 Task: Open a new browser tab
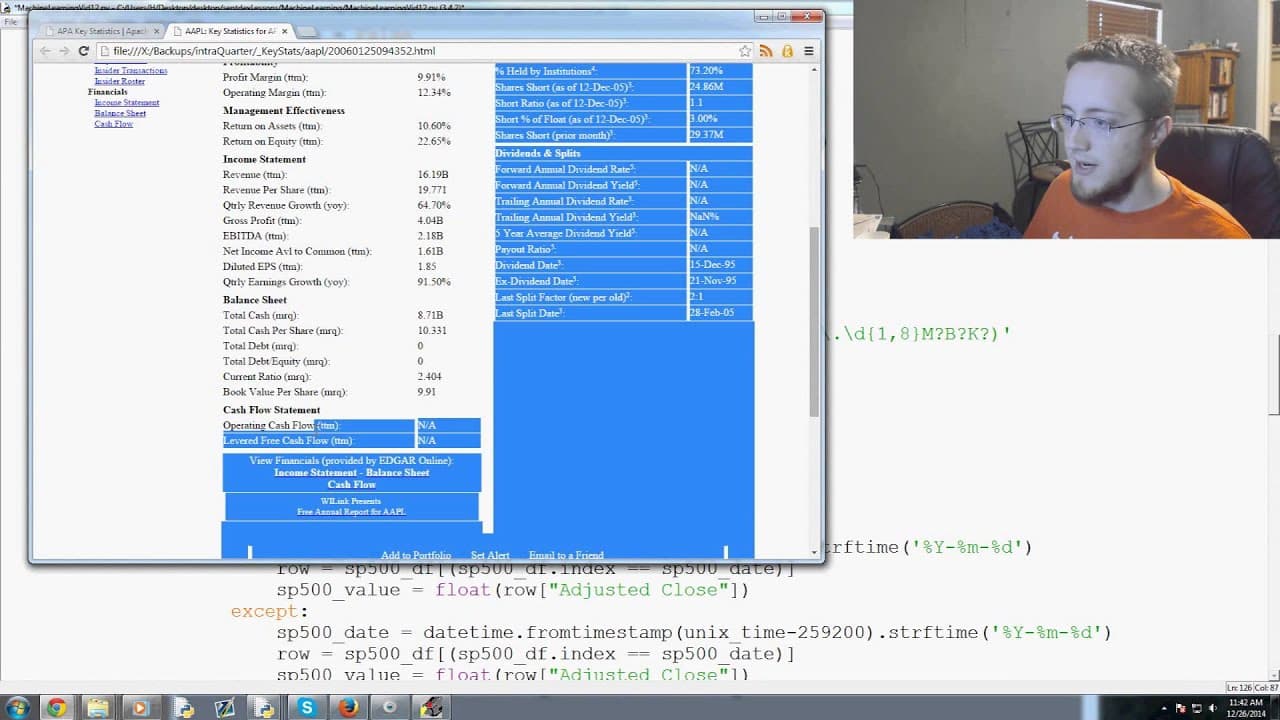click(x=307, y=32)
